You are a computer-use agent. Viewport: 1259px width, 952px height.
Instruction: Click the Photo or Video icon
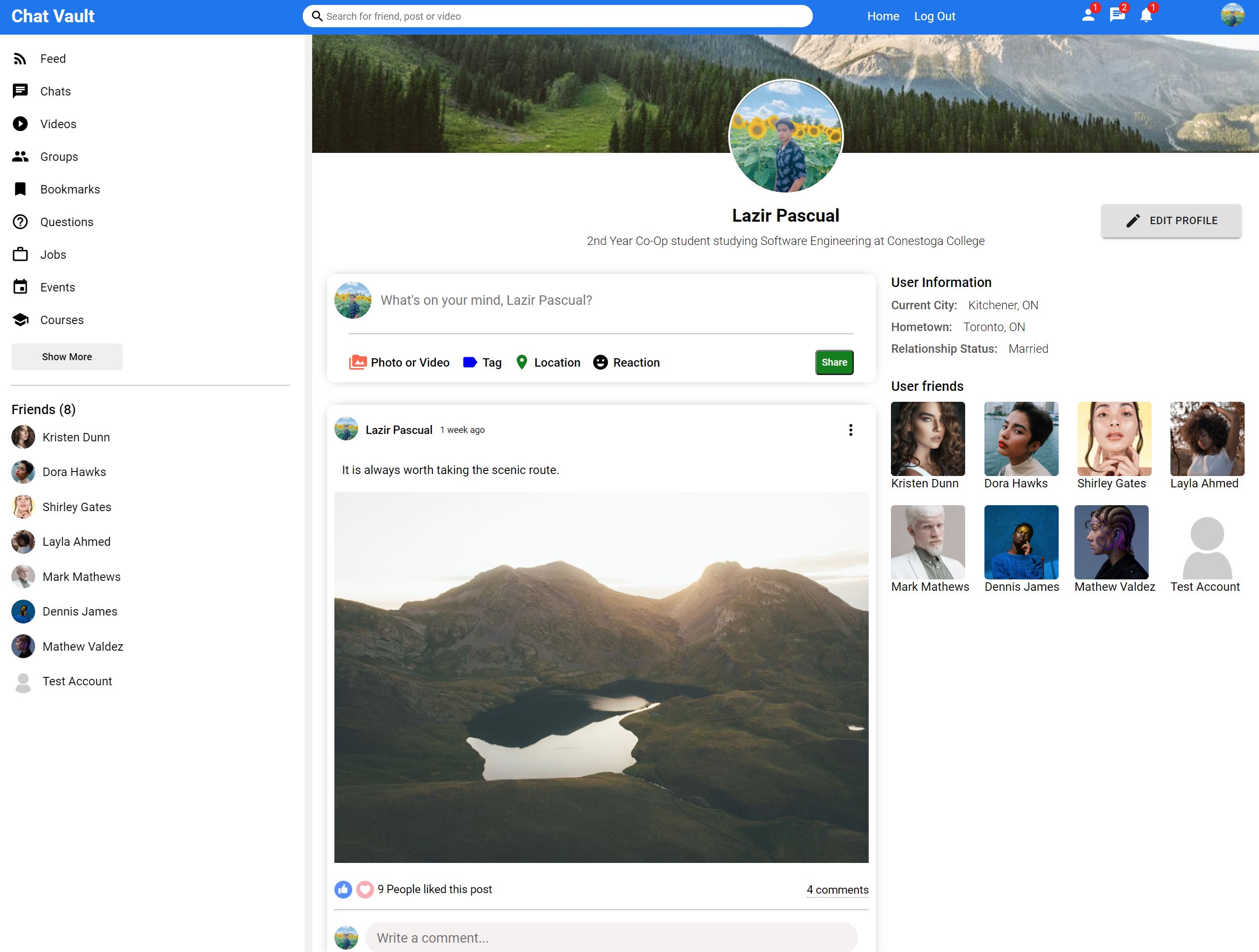point(358,362)
